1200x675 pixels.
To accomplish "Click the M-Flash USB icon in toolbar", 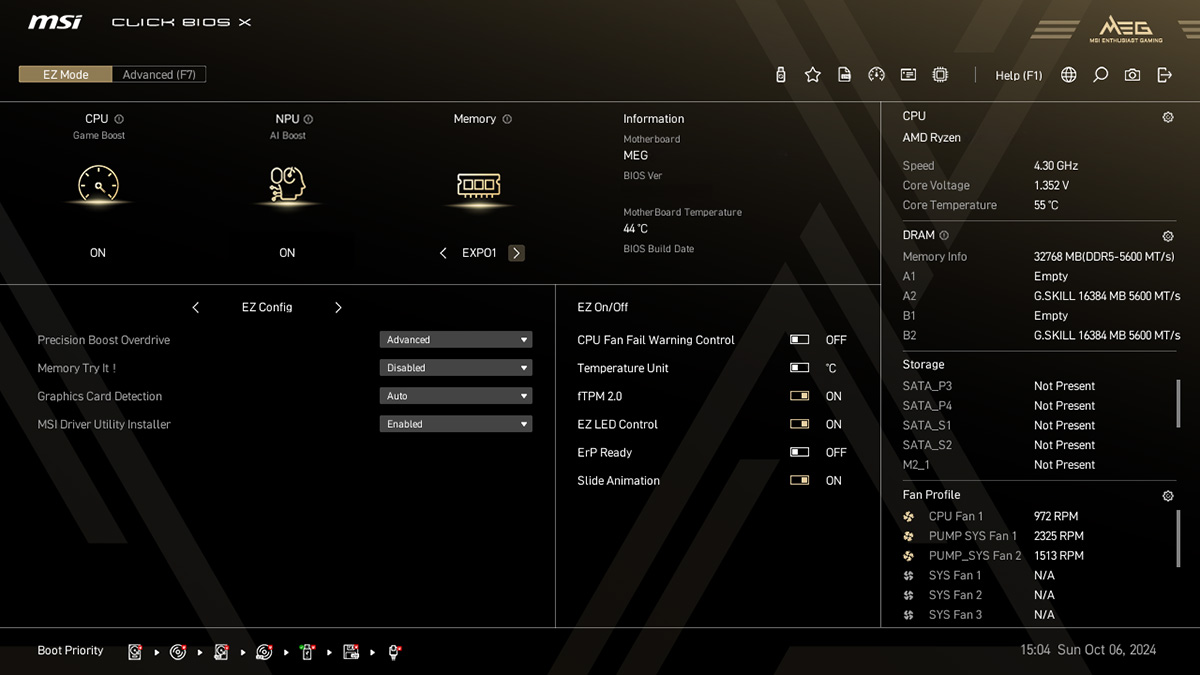I will coord(781,74).
